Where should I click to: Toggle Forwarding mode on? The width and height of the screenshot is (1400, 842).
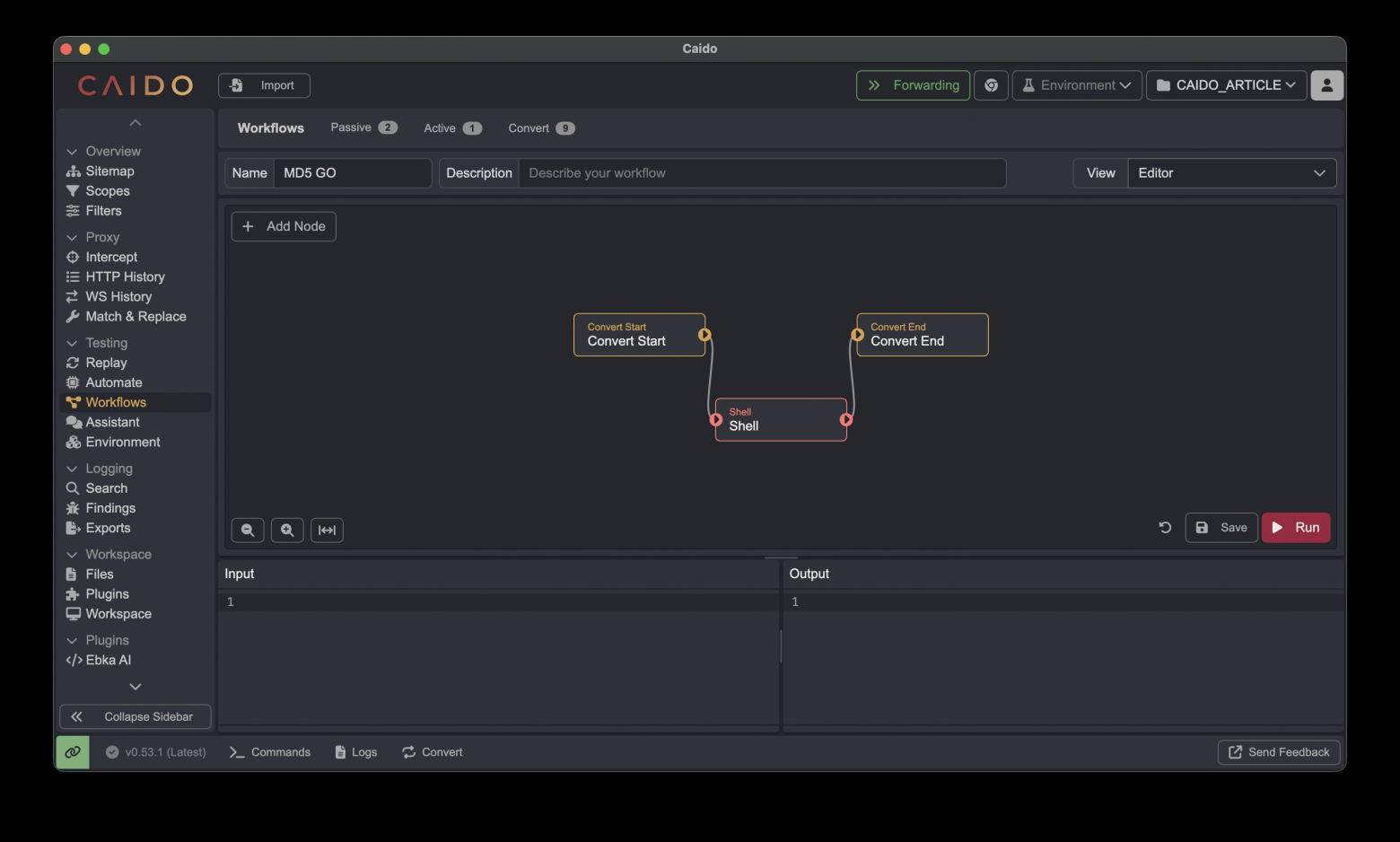tap(913, 84)
